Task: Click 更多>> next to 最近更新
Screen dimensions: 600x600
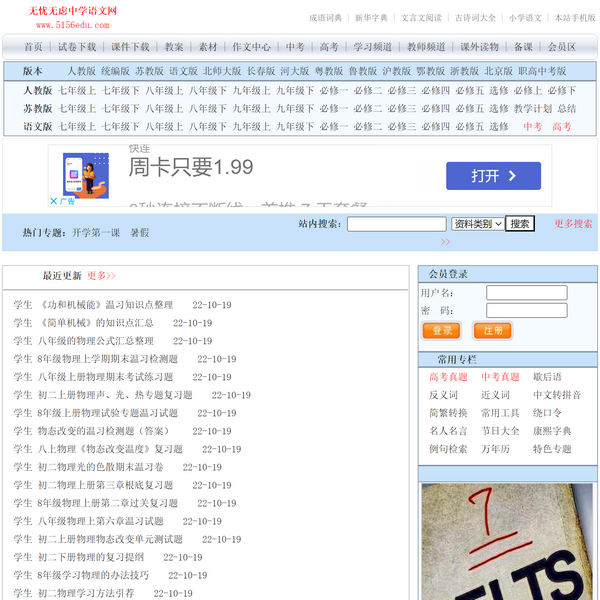Action: point(101,275)
